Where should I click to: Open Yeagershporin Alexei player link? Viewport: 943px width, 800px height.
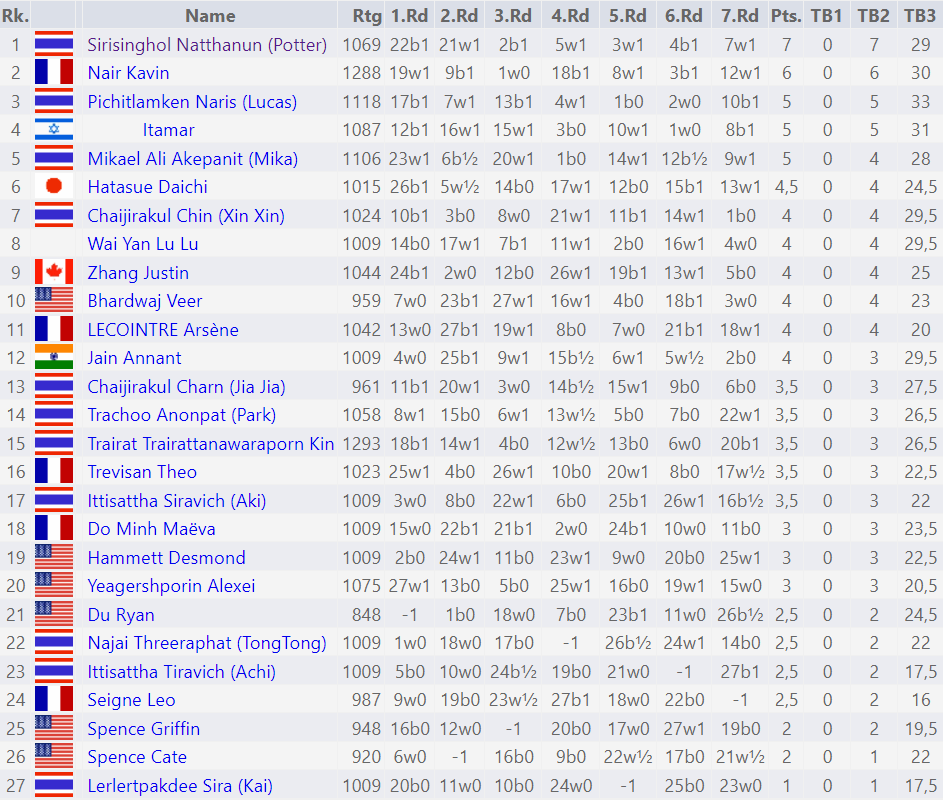click(171, 586)
